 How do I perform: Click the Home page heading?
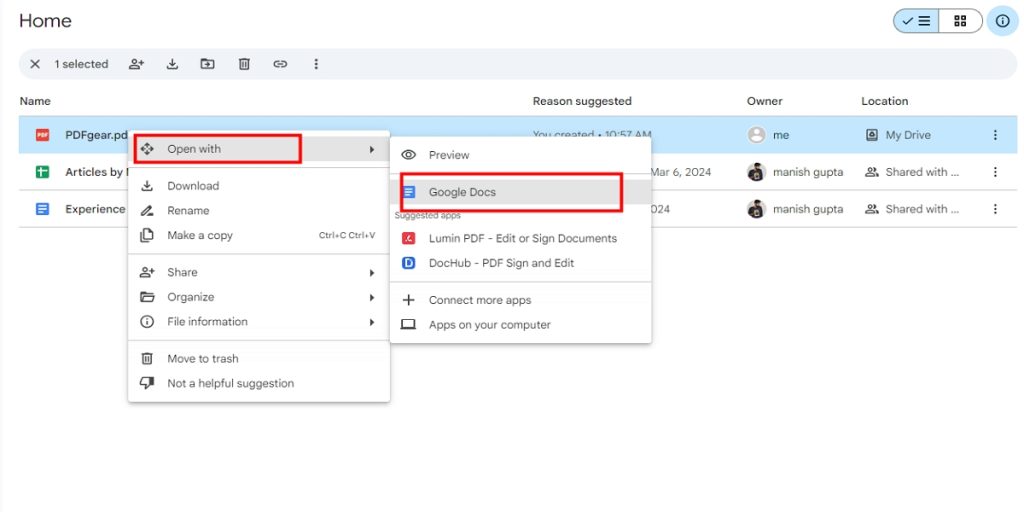coord(45,21)
